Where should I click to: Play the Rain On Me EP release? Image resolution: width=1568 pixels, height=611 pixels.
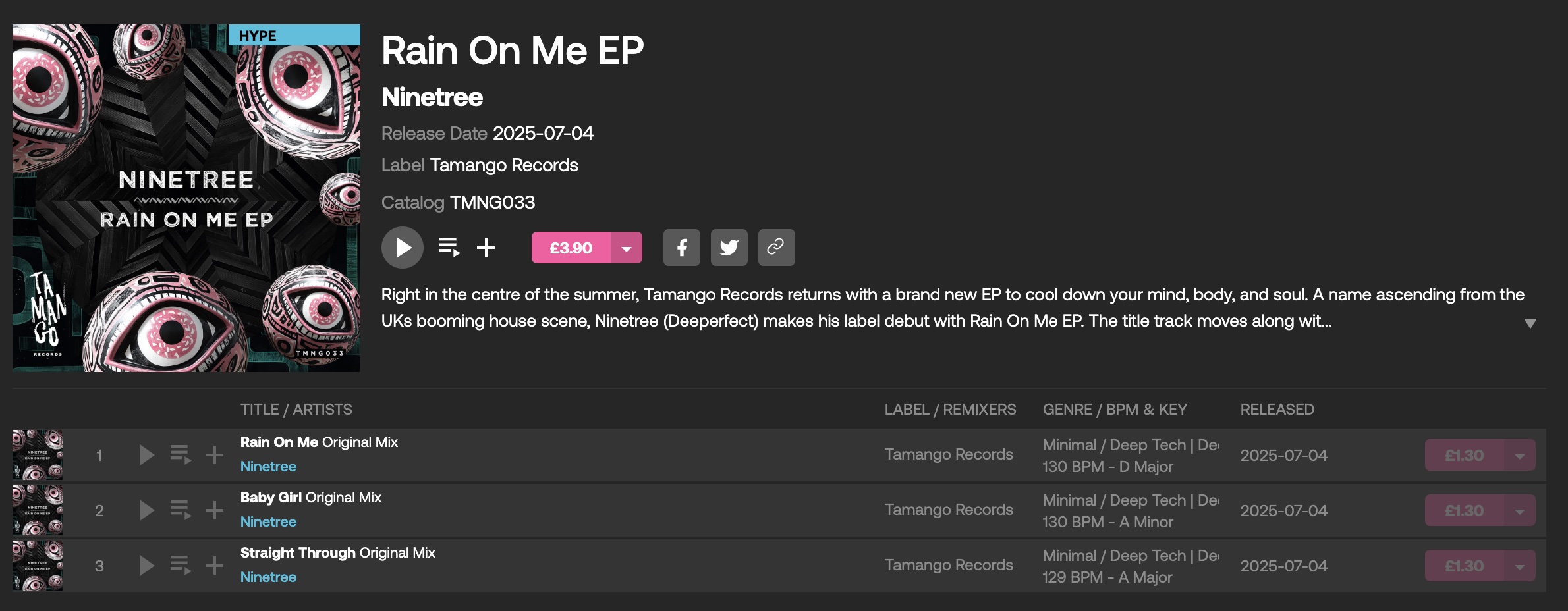402,248
